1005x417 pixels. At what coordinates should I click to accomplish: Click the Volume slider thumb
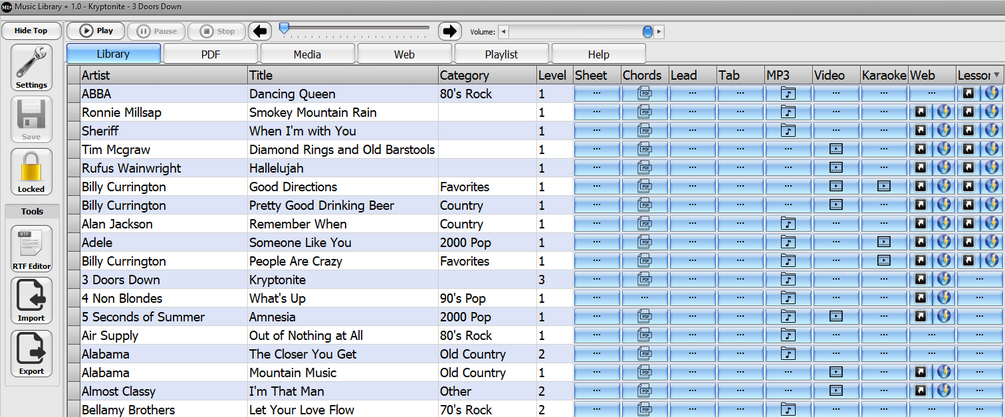[647, 31]
